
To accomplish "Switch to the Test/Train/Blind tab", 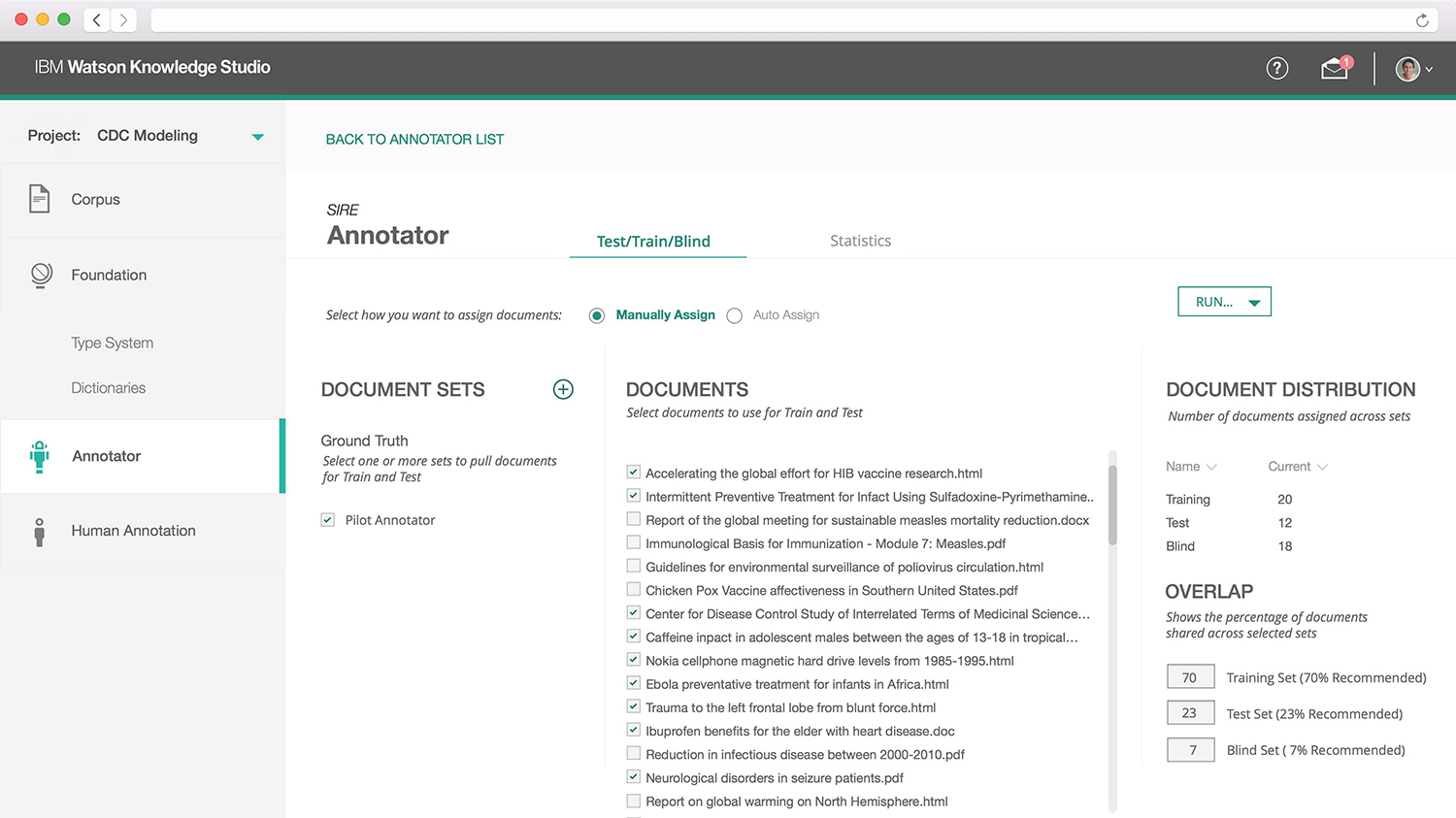I will (653, 241).
